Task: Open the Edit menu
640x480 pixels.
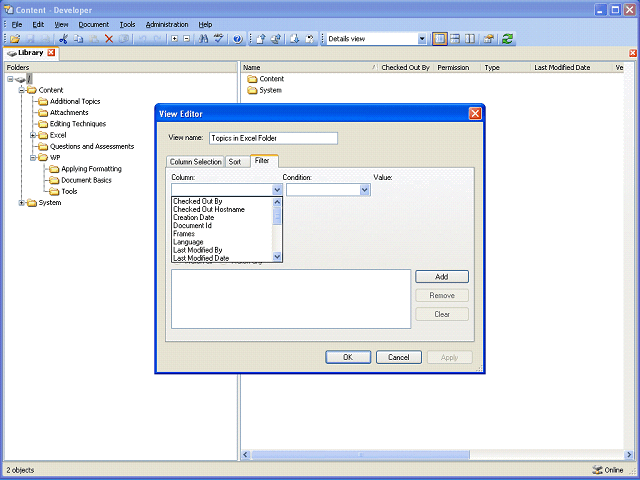Action: point(38,24)
